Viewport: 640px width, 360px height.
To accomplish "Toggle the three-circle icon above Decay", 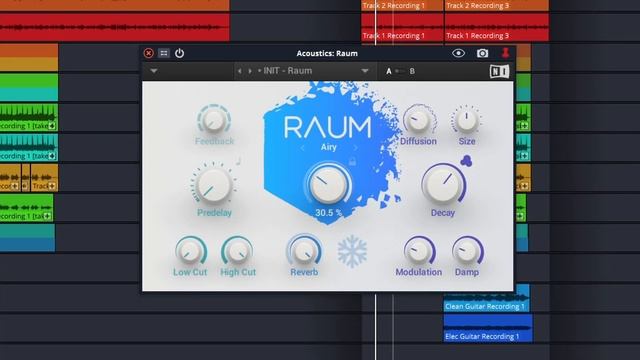I will 466,161.
